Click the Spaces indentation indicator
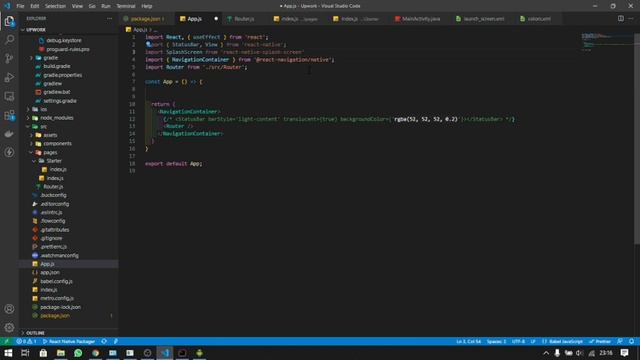This screenshot has height=360, width=640. [496, 341]
